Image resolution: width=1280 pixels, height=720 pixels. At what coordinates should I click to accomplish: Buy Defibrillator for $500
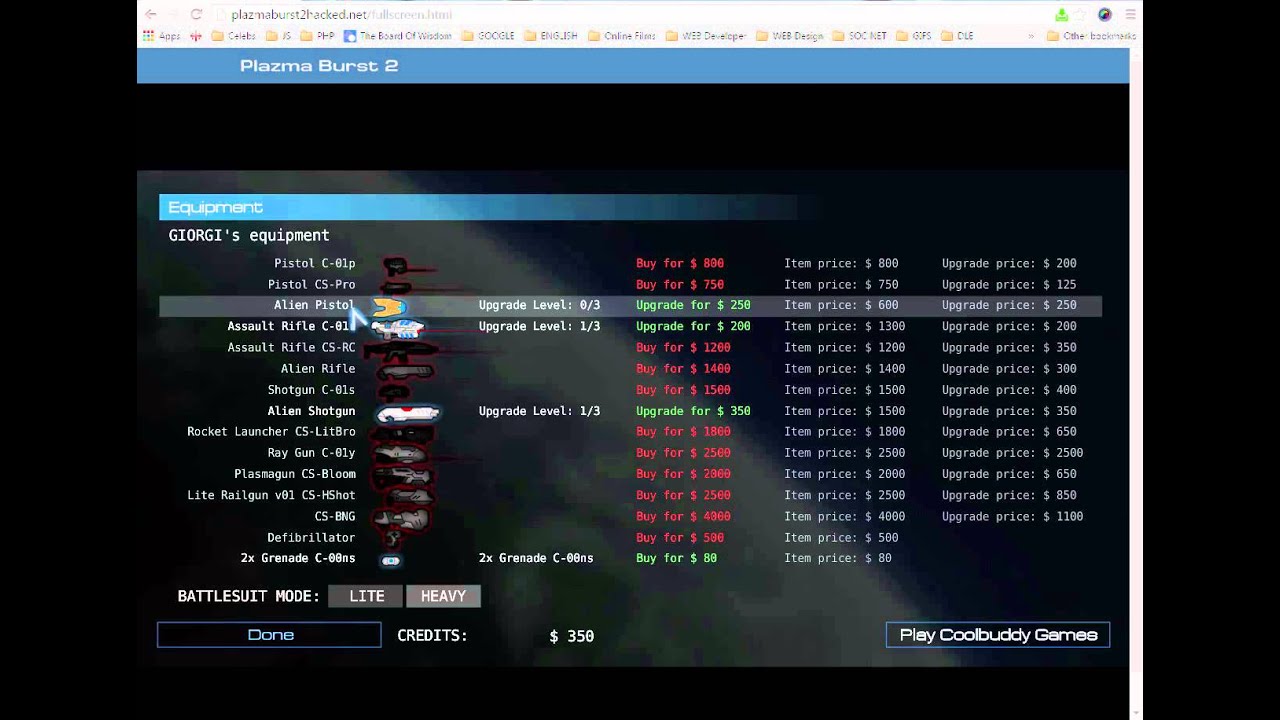(680, 538)
